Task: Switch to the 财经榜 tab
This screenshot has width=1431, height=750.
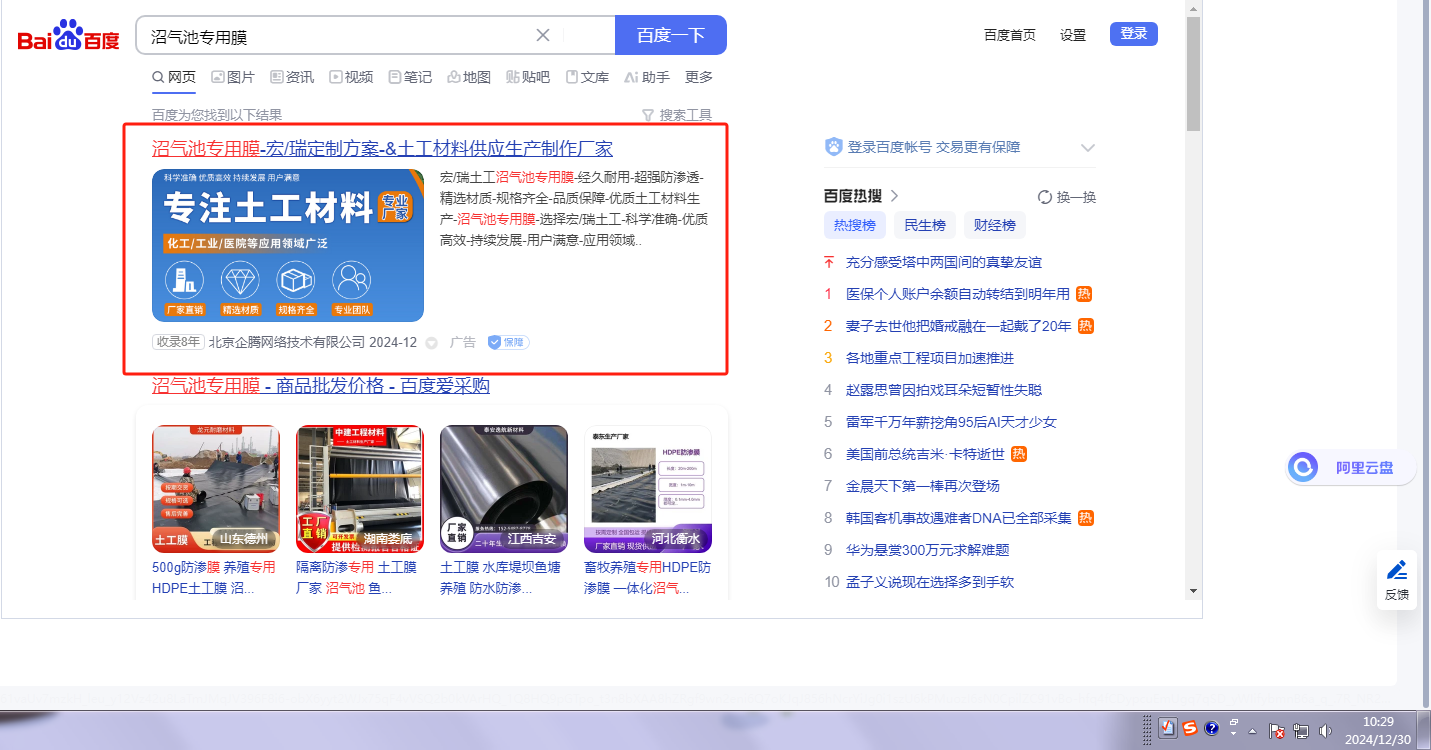Action: [x=995, y=225]
